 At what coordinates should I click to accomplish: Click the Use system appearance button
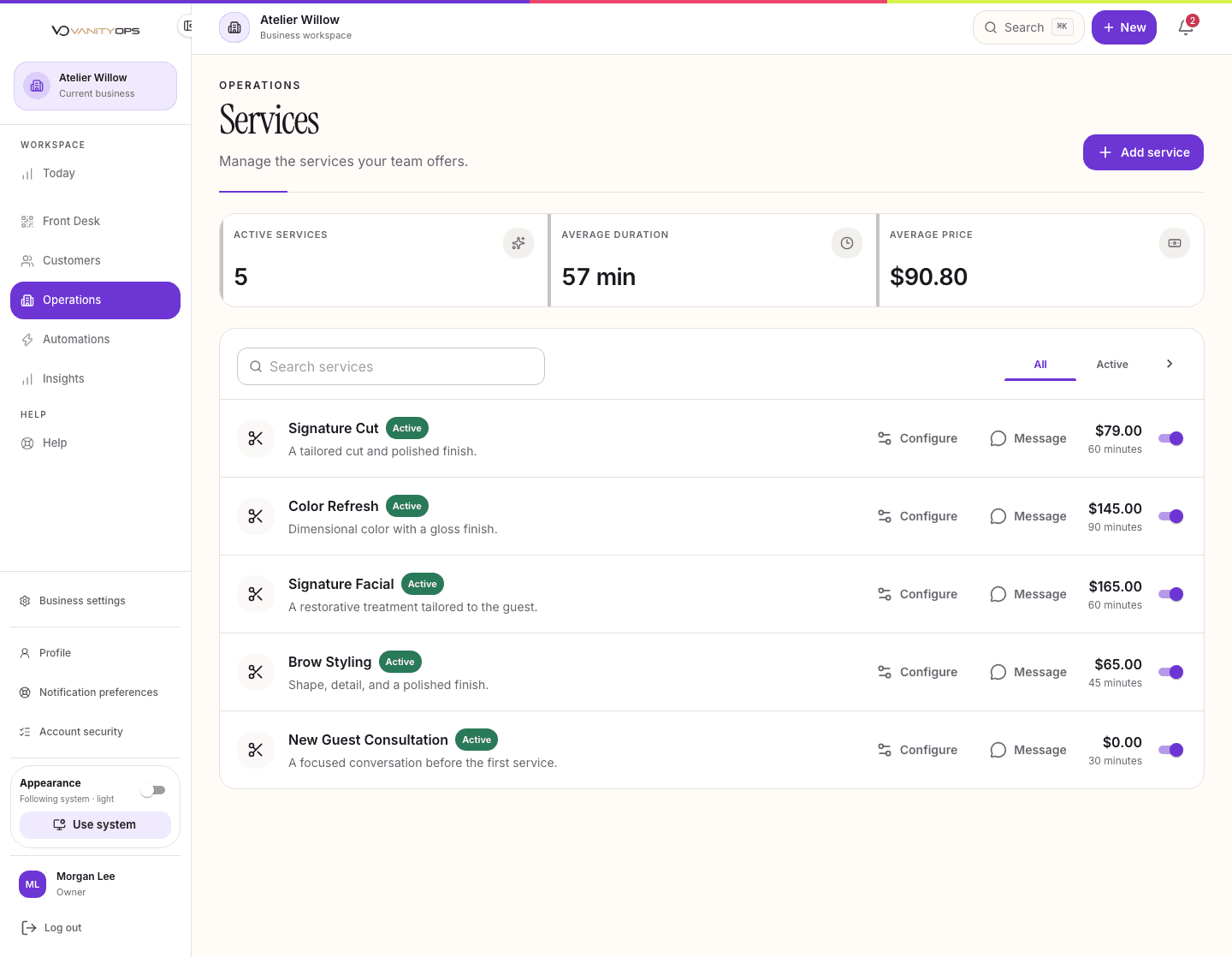coord(95,824)
